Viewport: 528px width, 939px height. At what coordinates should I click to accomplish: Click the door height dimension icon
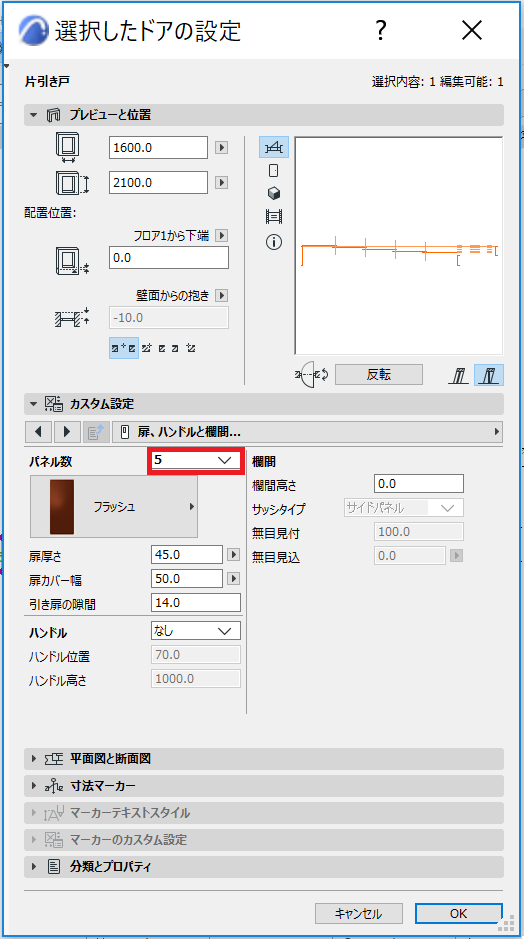[x=72, y=183]
